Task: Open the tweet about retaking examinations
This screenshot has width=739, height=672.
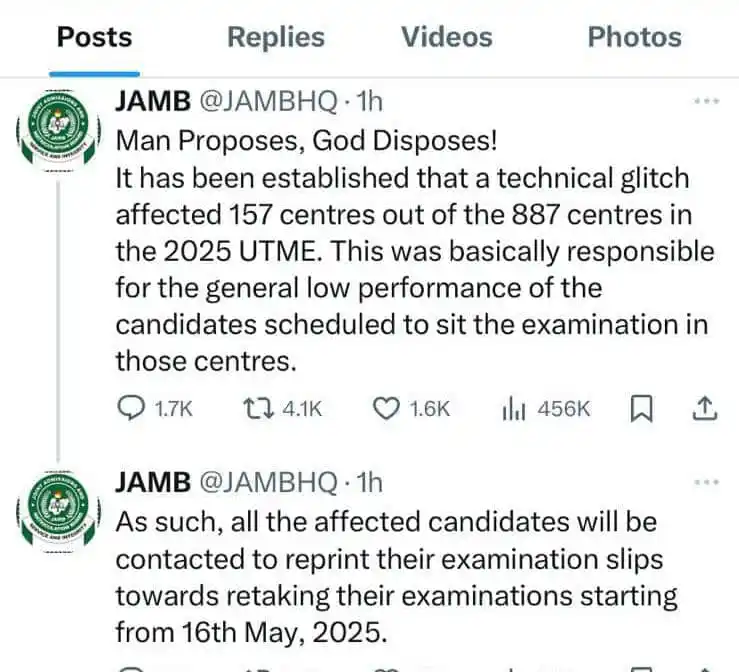Action: (397, 577)
